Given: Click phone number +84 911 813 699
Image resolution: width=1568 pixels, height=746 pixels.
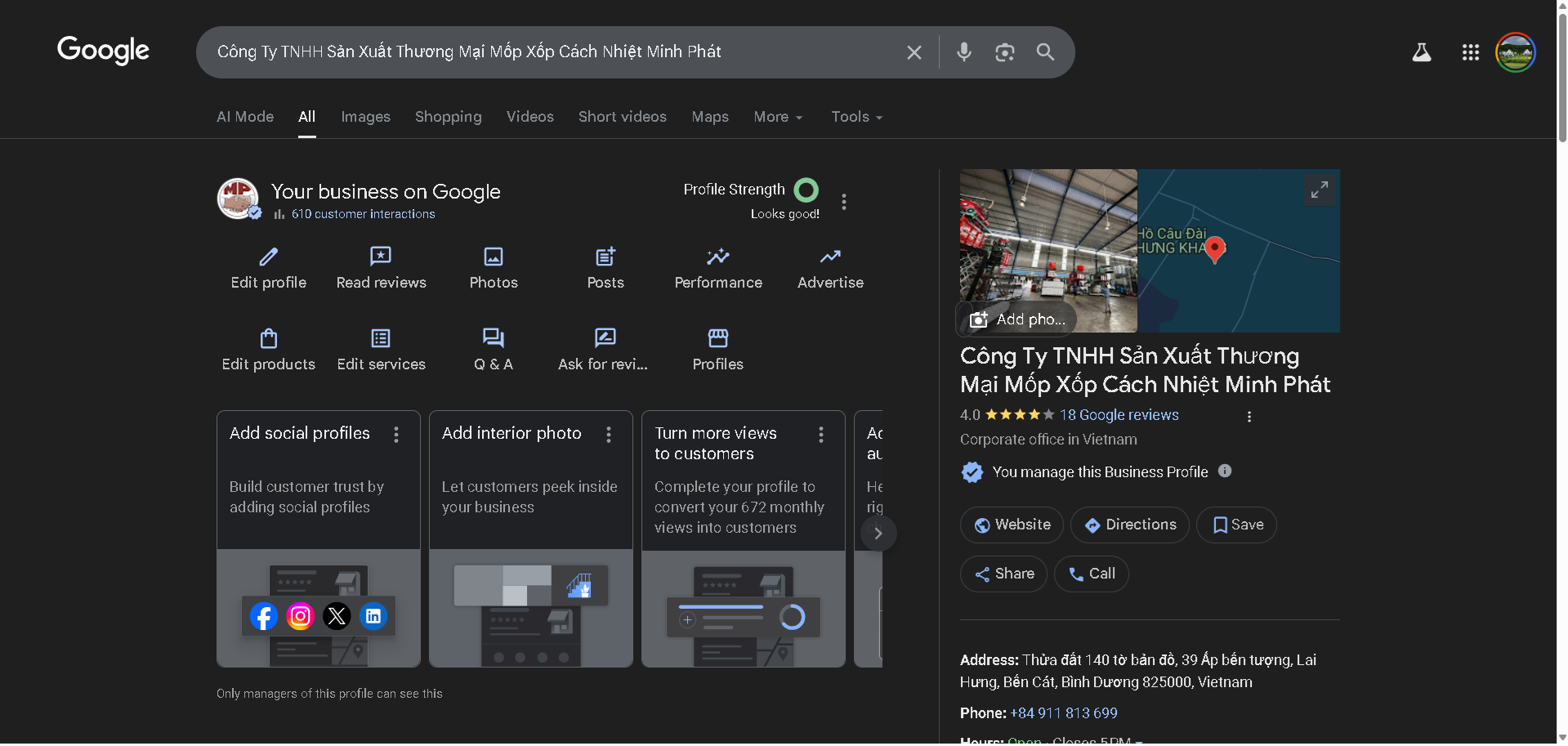Looking at the screenshot, I should (x=1064, y=713).
